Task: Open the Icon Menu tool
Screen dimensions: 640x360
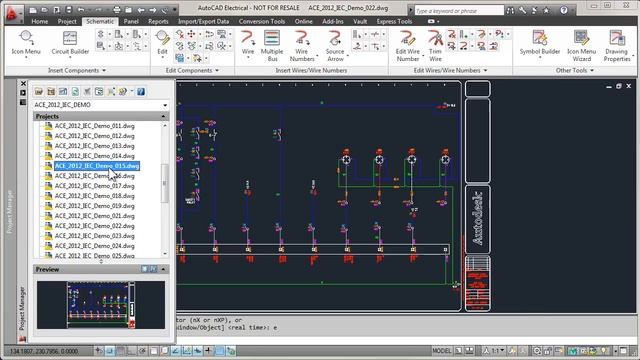Action: (26, 42)
